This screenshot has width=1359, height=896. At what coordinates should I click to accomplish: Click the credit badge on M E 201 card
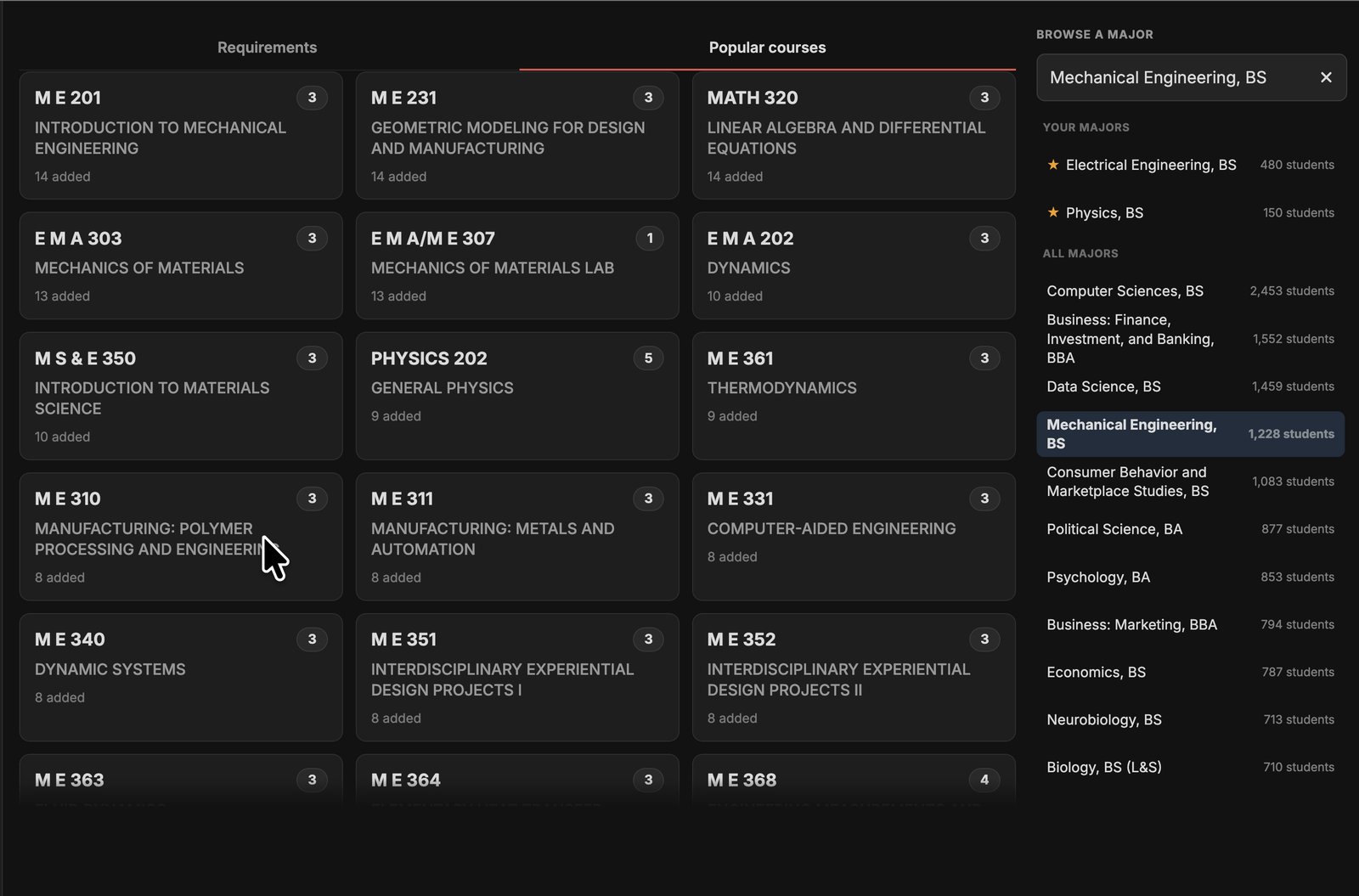click(312, 98)
